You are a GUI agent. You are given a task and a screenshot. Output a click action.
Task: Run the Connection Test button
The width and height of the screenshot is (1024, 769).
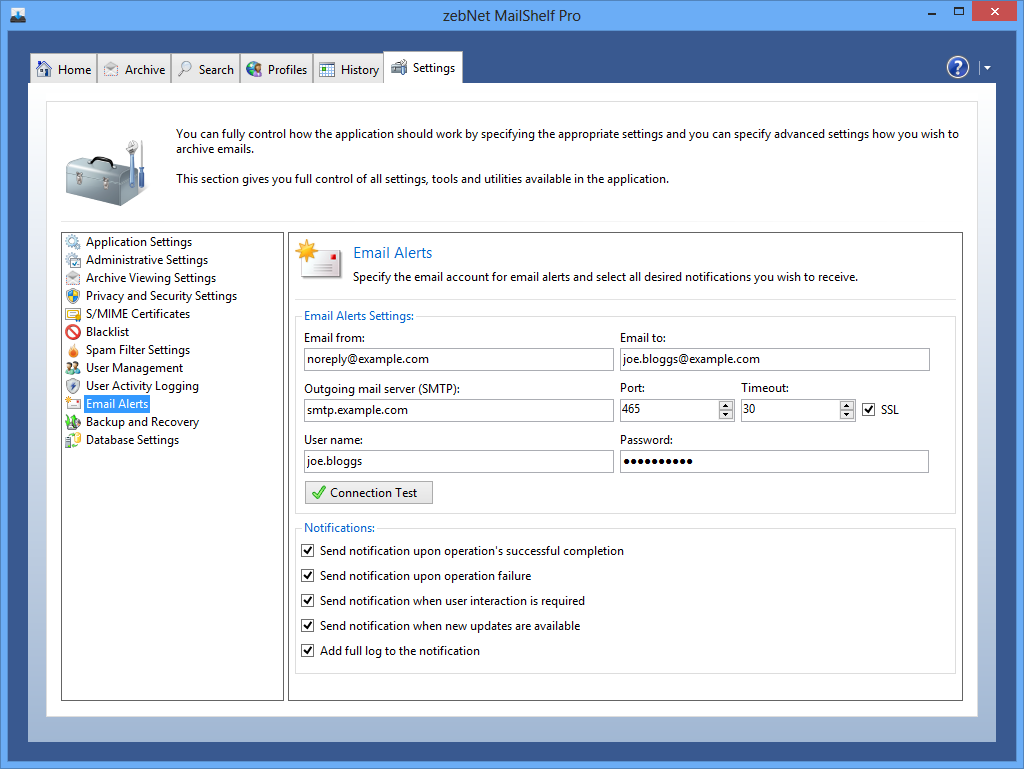[369, 493]
